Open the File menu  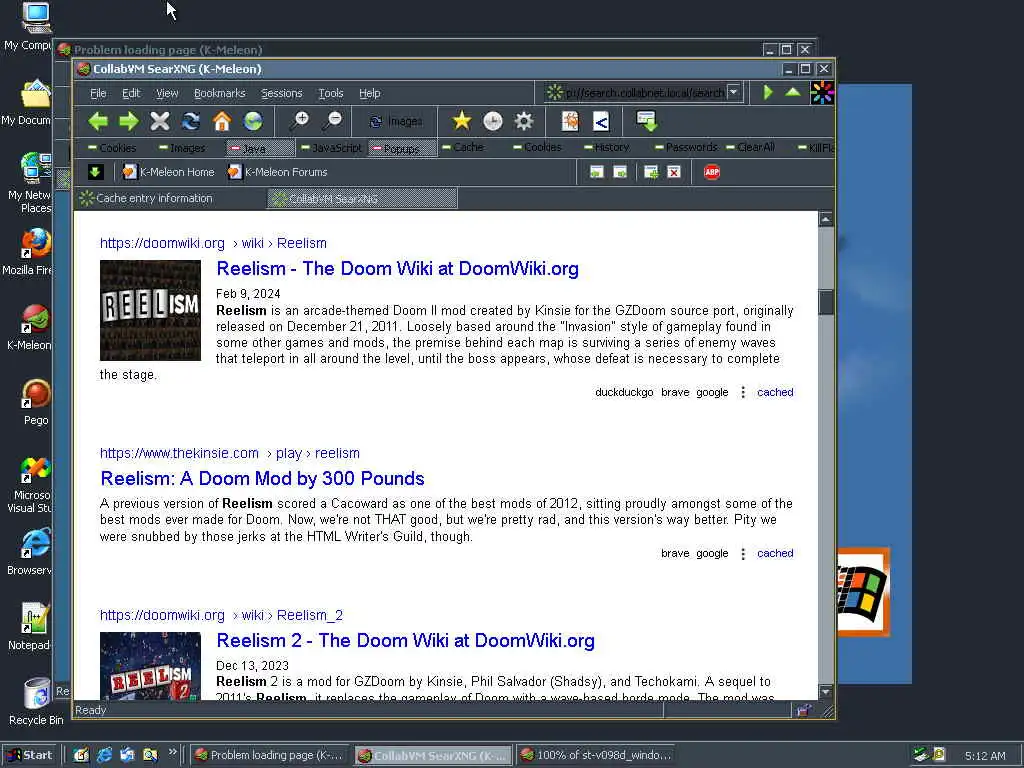[x=98, y=93]
